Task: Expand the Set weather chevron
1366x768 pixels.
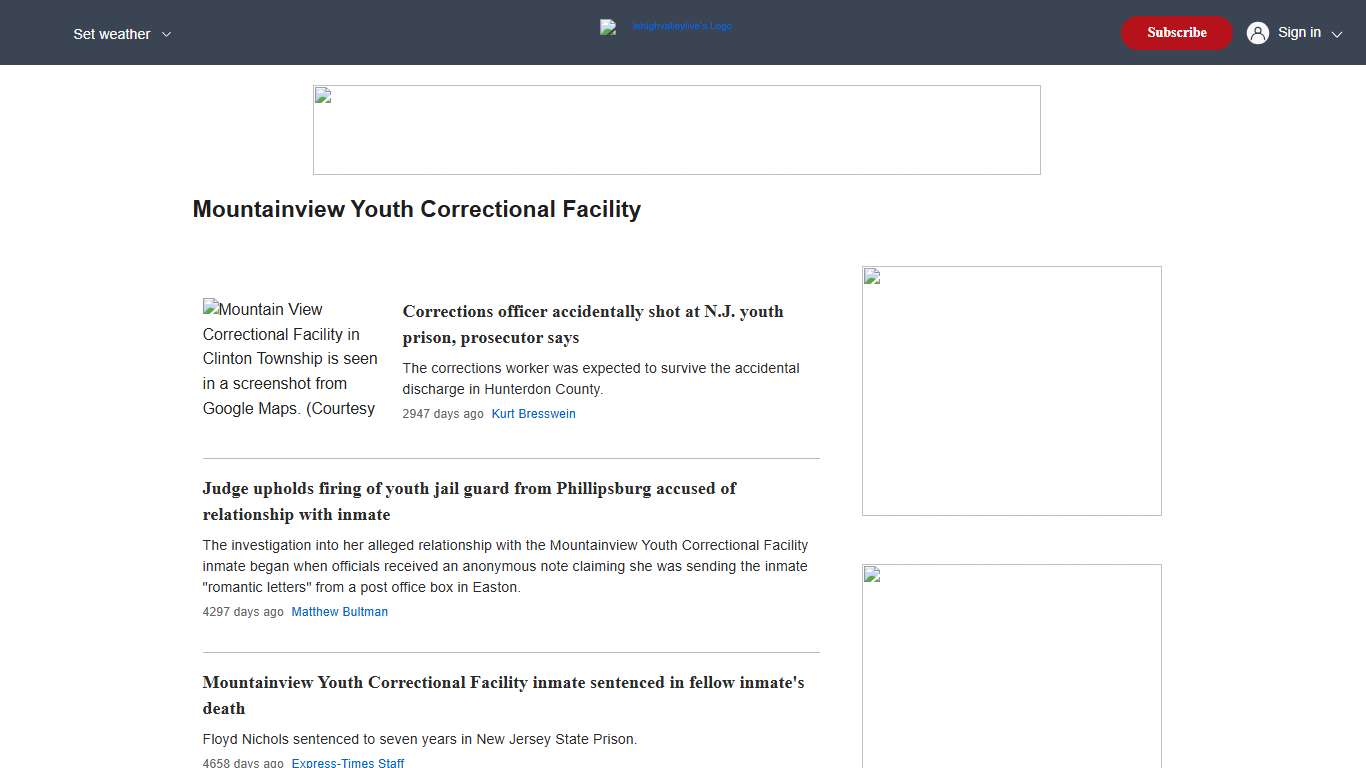Action: [x=166, y=33]
